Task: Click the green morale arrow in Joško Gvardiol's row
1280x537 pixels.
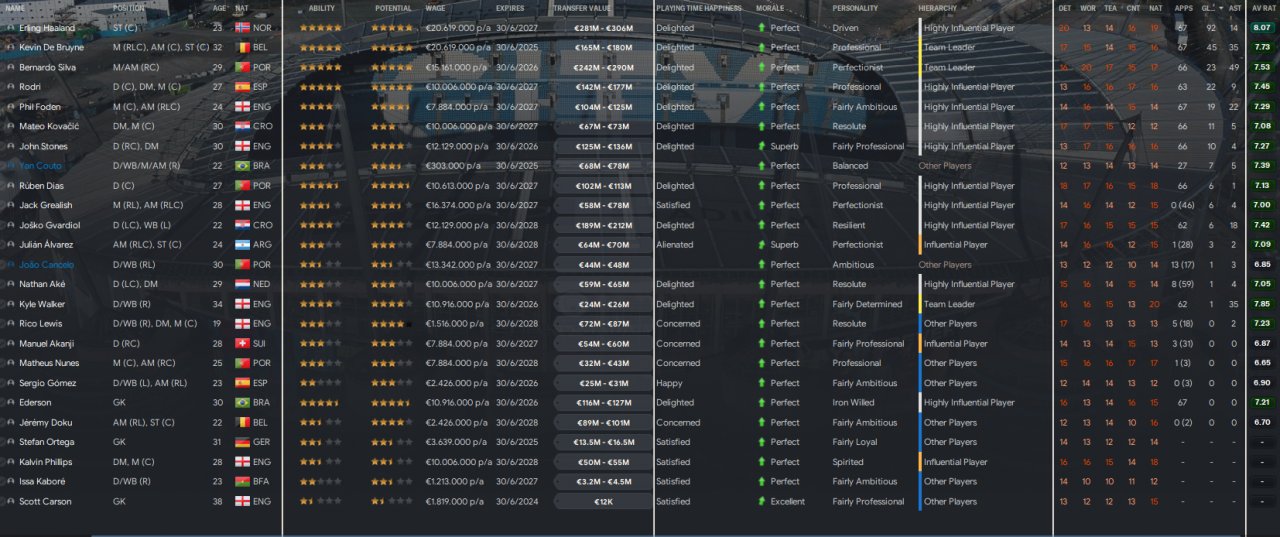Action: (762, 225)
